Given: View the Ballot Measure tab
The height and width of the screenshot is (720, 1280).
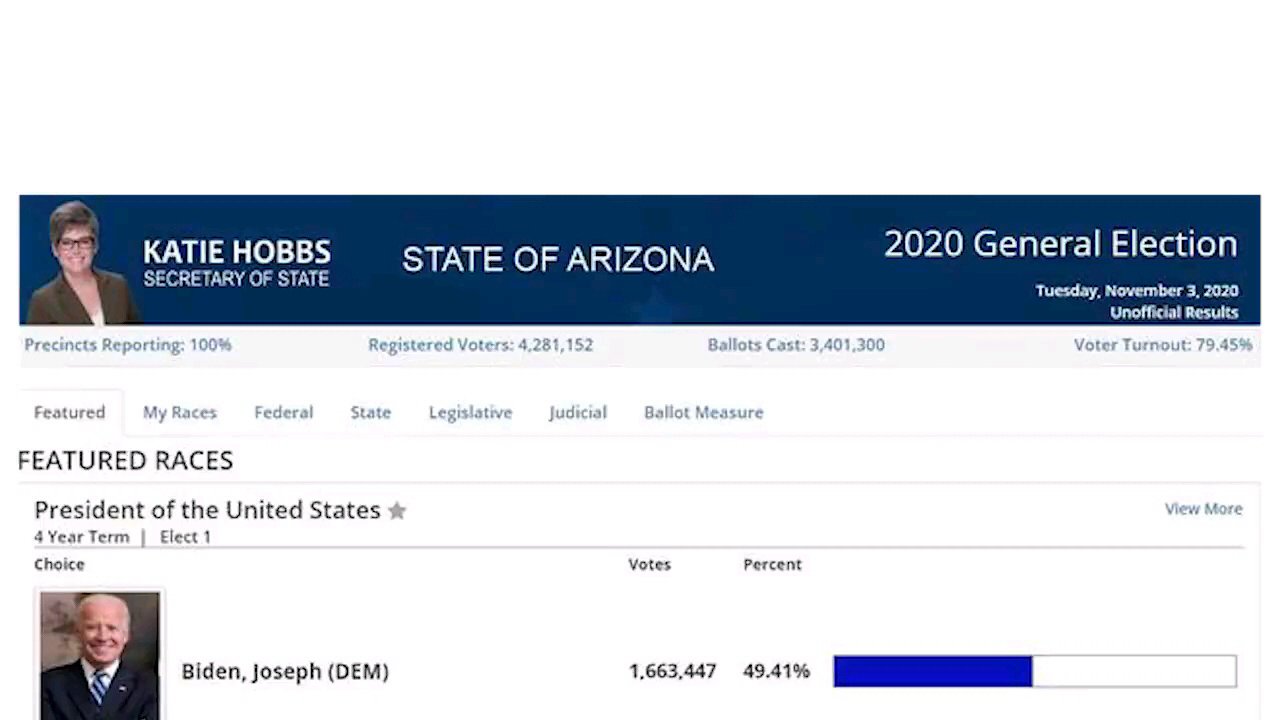Looking at the screenshot, I should [x=703, y=412].
